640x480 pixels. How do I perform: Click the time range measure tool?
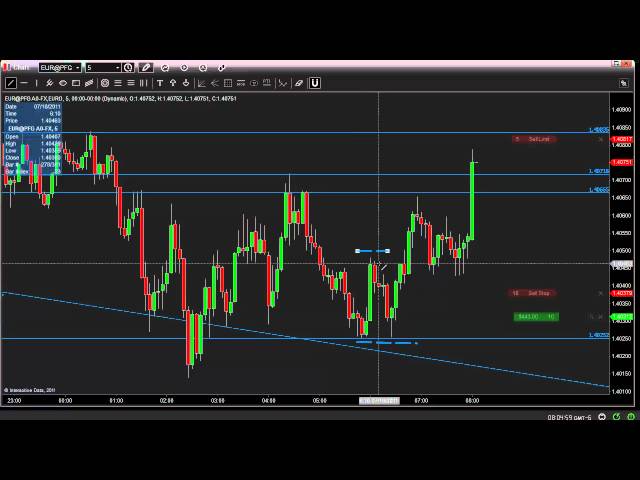click(267, 83)
